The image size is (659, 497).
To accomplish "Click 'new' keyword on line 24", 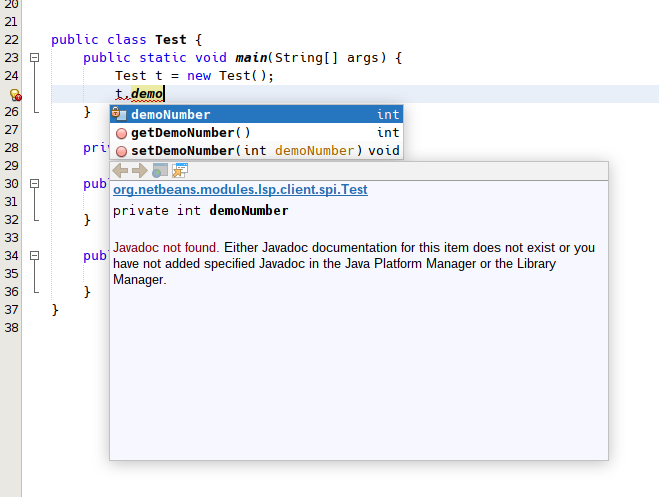I will [x=199, y=76].
